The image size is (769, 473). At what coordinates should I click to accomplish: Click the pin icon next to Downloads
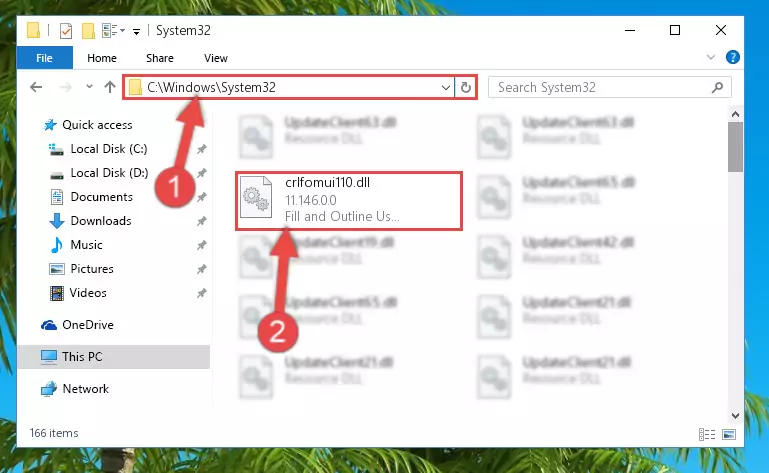202,221
